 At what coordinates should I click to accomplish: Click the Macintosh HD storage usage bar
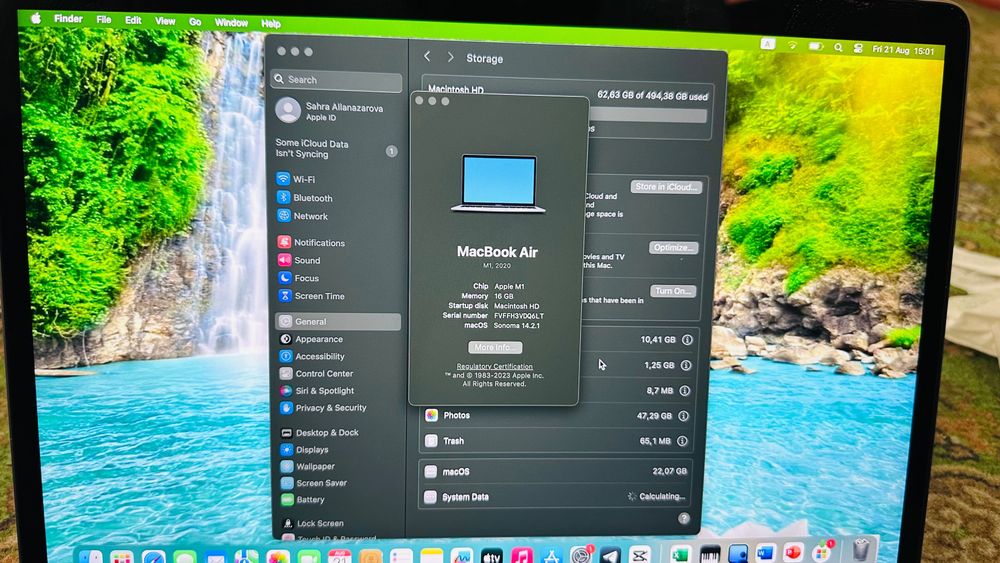647,115
